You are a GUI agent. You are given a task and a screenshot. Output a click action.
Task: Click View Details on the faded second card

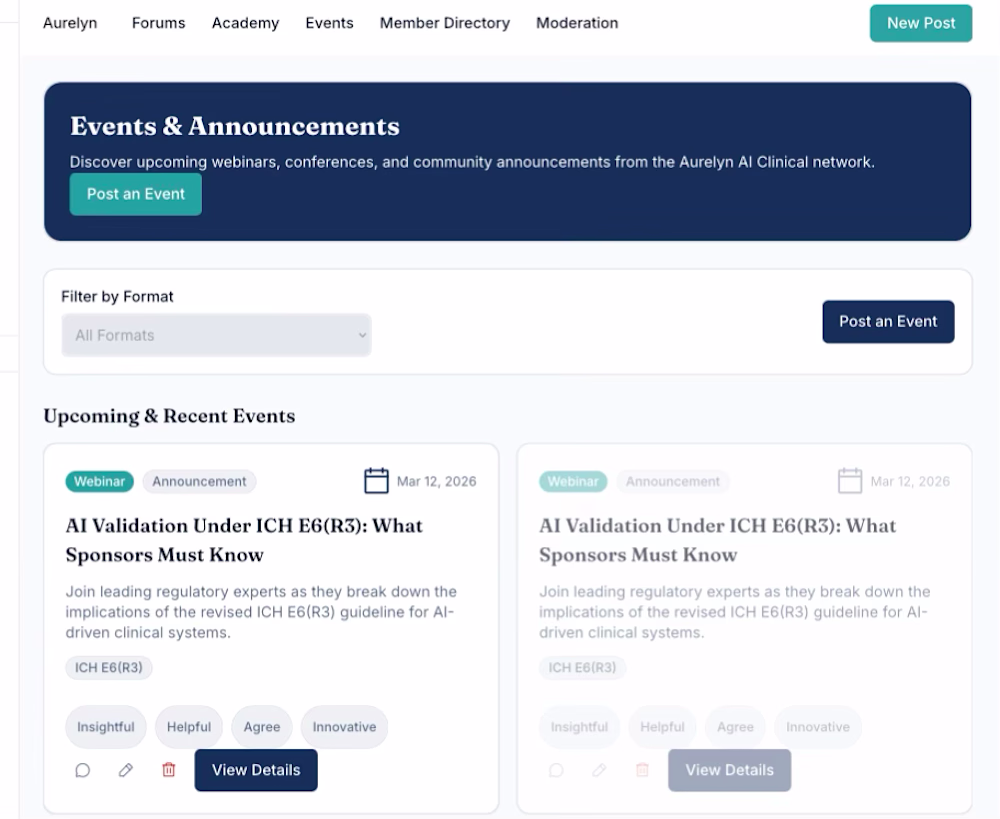pyautogui.click(x=730, y=770)
